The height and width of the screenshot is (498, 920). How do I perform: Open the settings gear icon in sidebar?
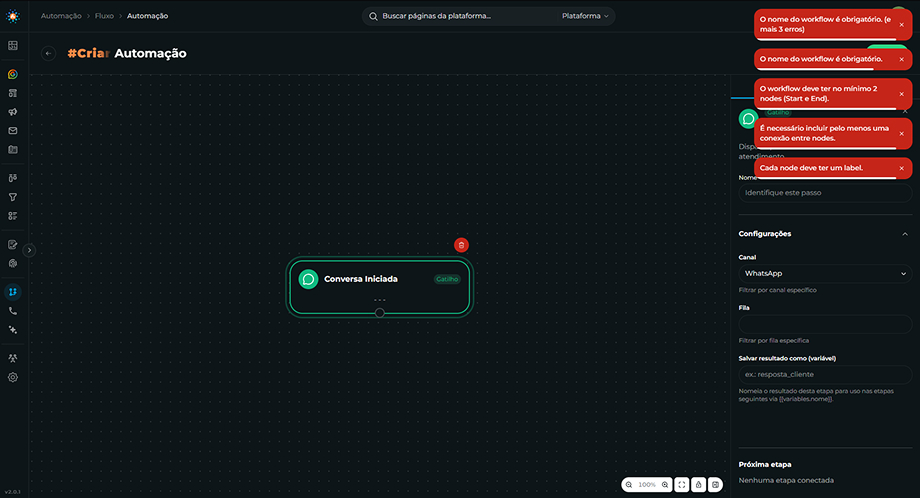(x=12, y=377)
